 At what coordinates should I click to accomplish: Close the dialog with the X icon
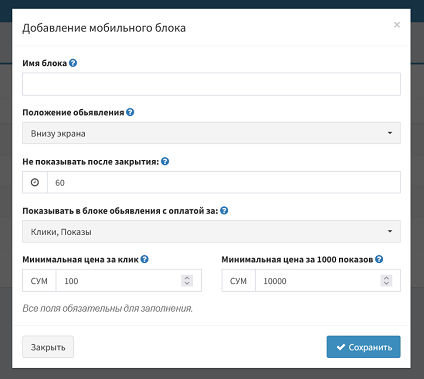[x=397, y=25]
